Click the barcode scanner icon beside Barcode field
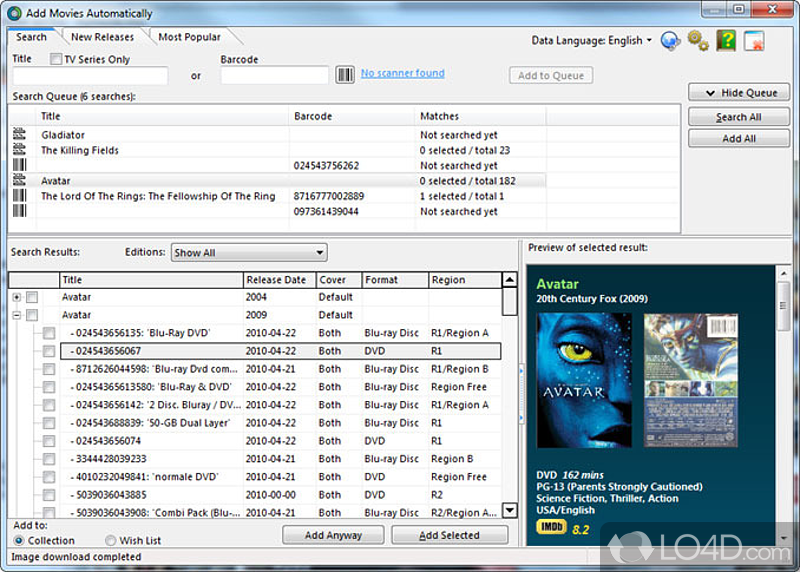This screenshot has height=572, width=800. point(345,75)
